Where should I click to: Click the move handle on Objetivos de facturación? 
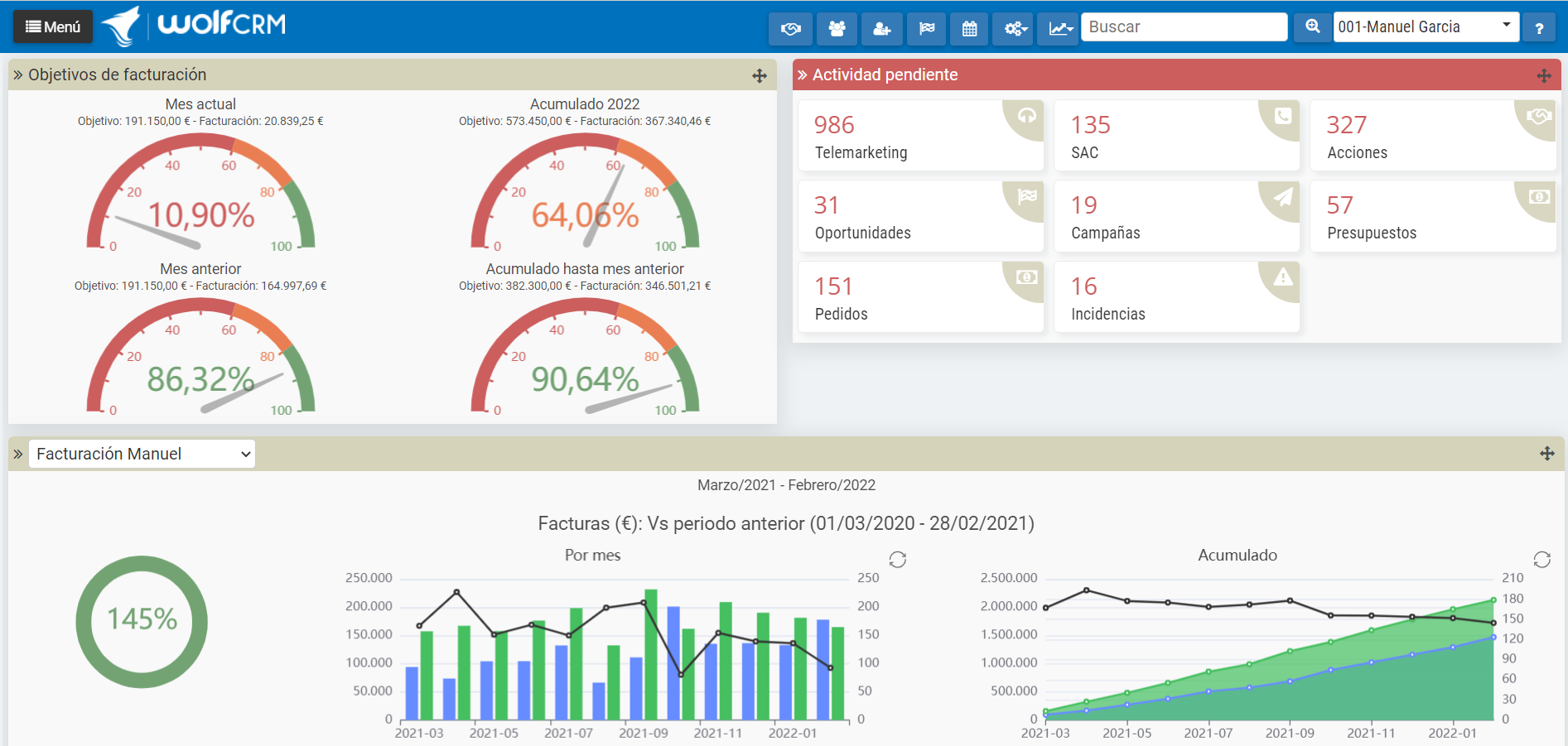click(x=759, y=75)
